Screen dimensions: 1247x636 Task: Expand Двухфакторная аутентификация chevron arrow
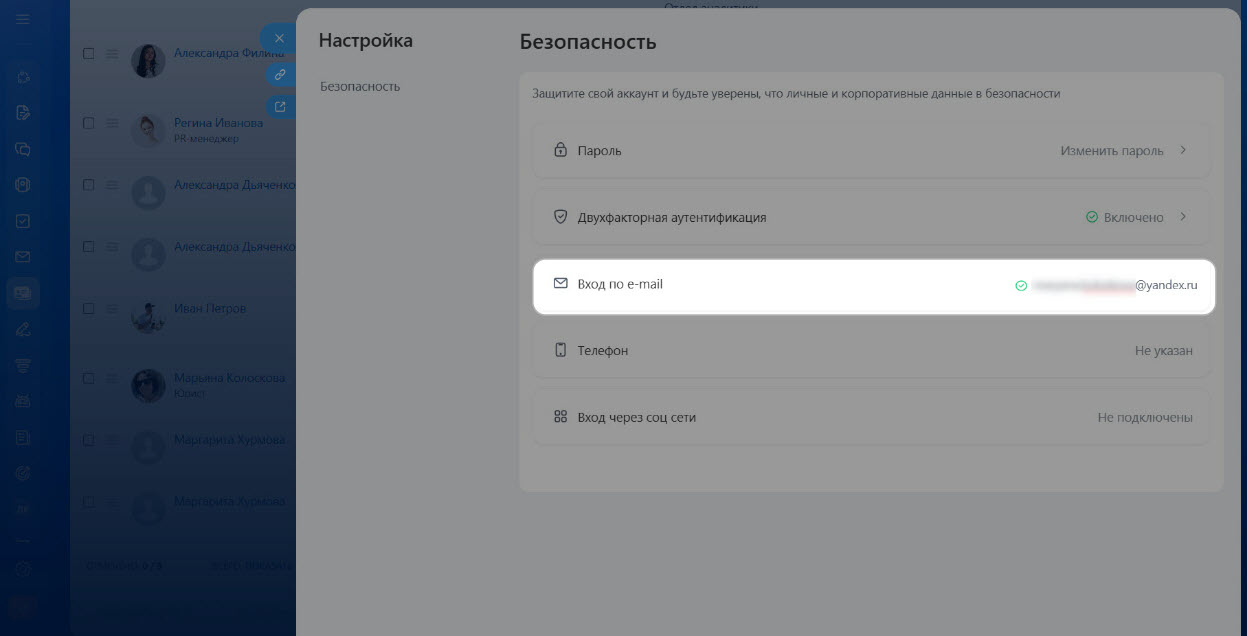pos(1183,217)
